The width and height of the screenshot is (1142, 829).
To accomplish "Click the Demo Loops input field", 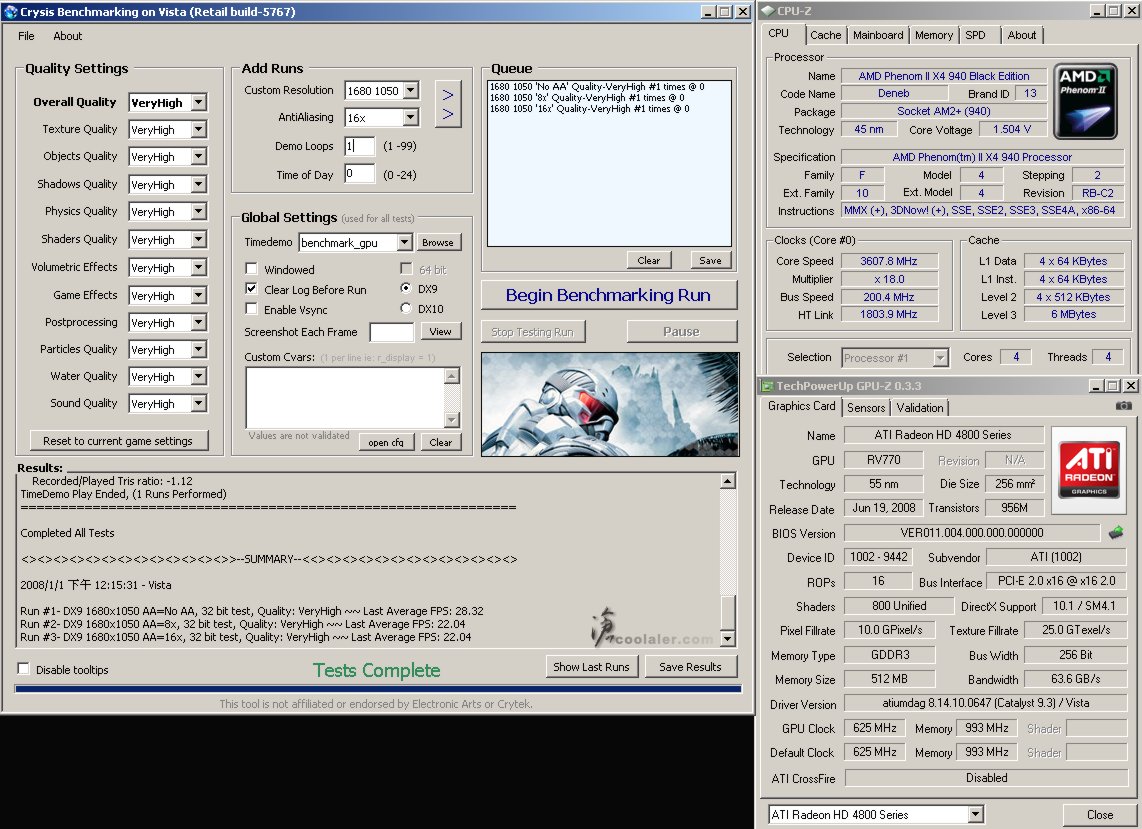I will [360, 146].
